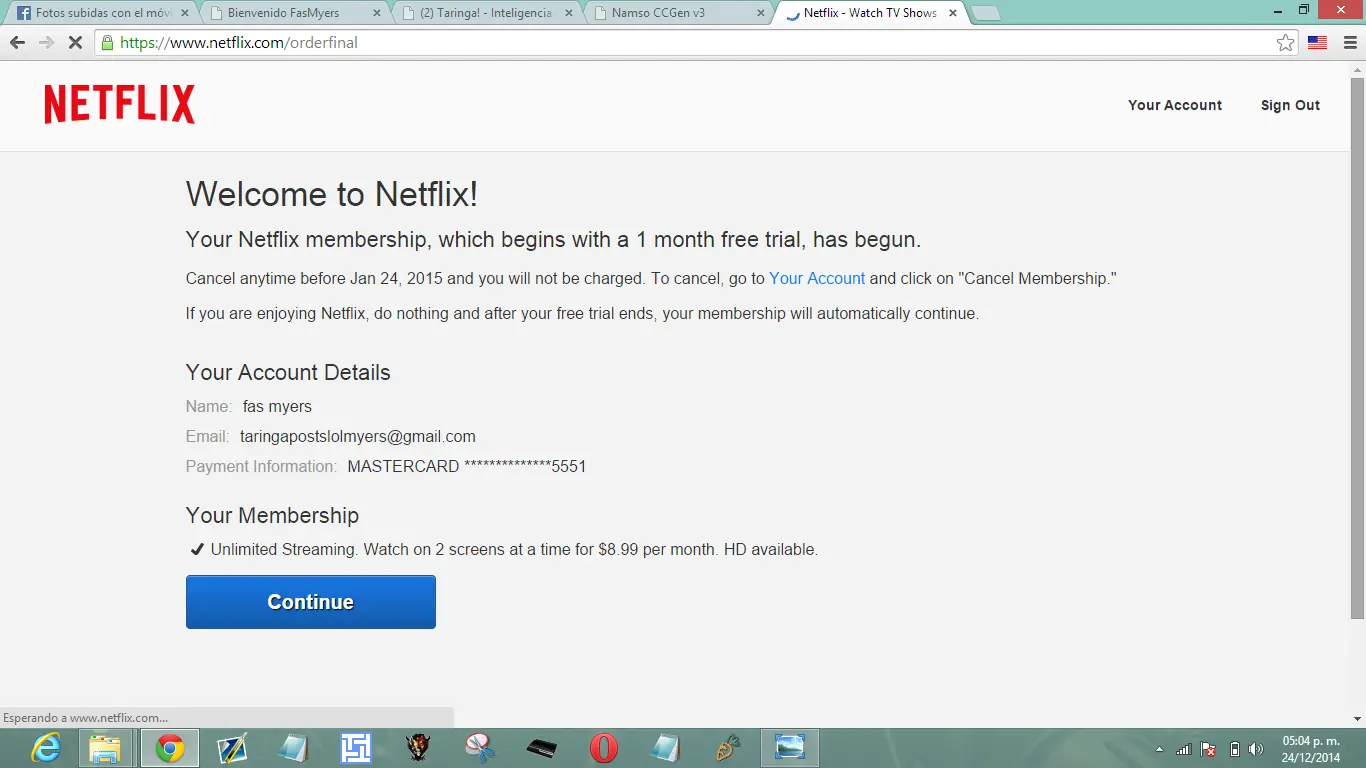Click the US flag extension icon
The height and width of the screenshot is (768, 1366).
point(1318,43)
